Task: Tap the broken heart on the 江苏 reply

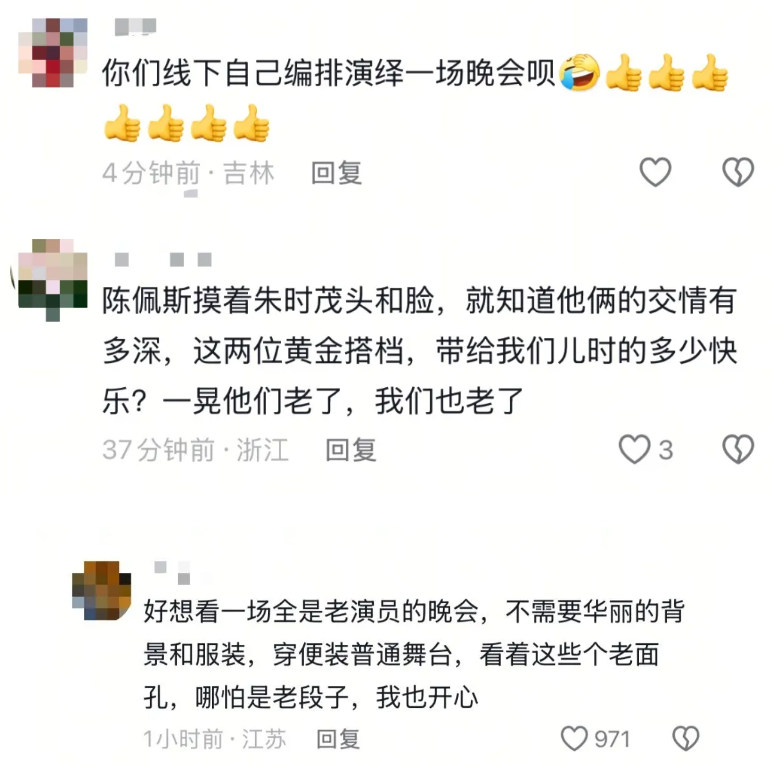Action: point(686,738)
